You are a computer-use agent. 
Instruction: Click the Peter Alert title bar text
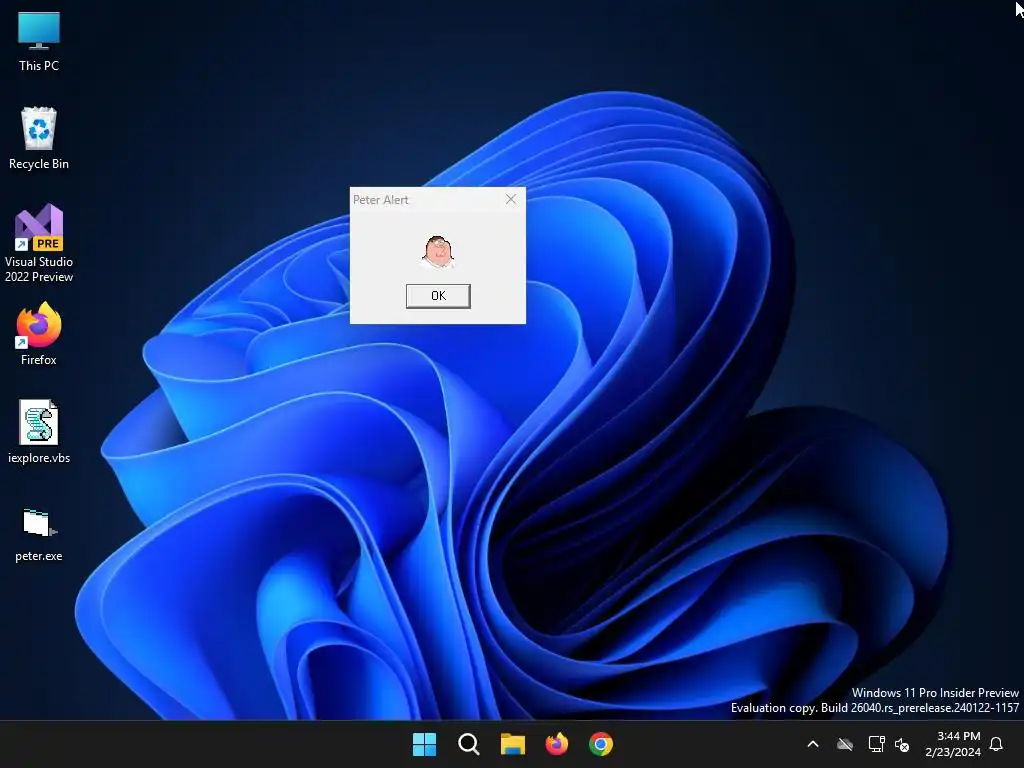[381, 200]
